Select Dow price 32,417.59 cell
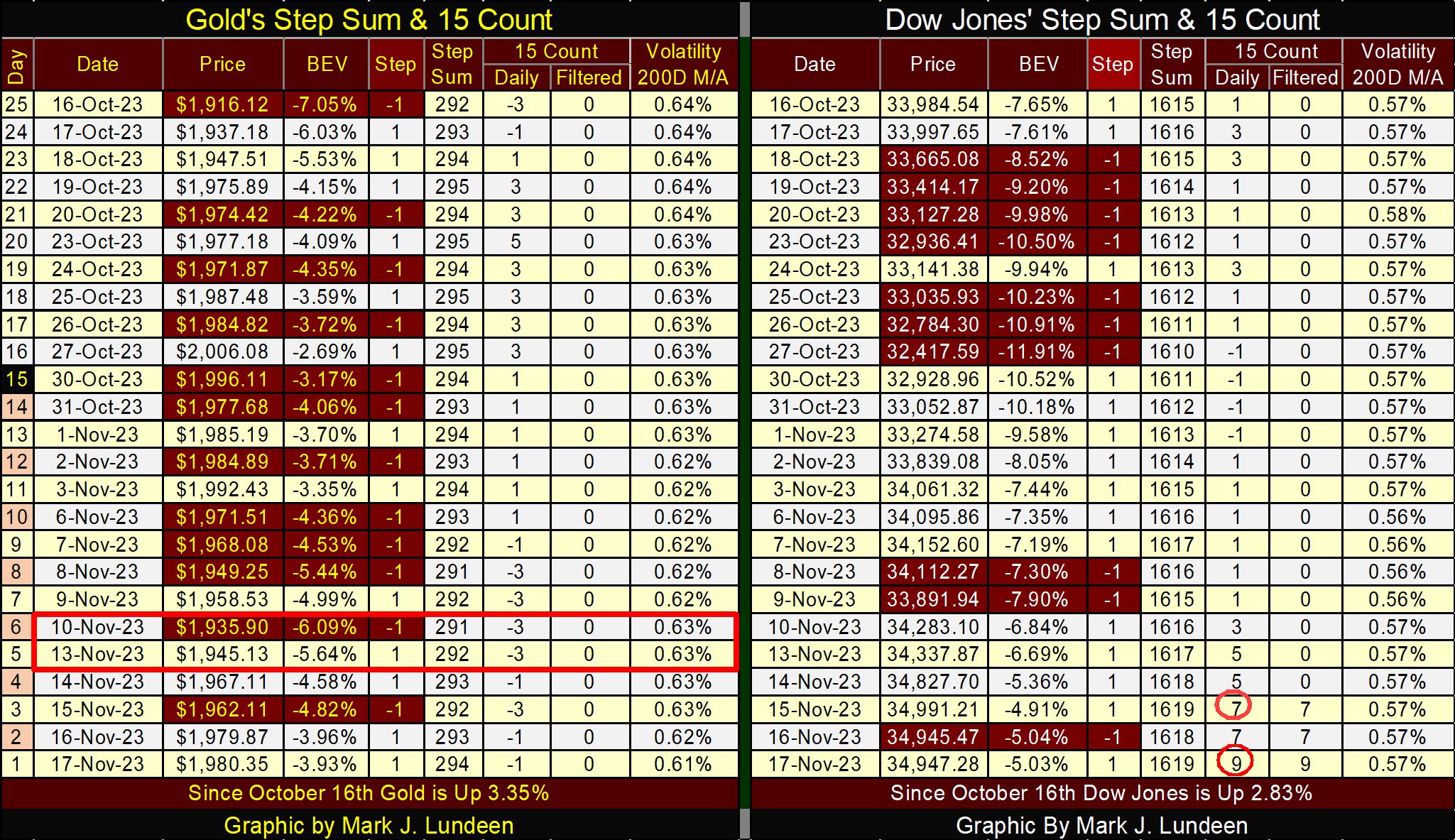1455x840 pixels. (933, 351)
